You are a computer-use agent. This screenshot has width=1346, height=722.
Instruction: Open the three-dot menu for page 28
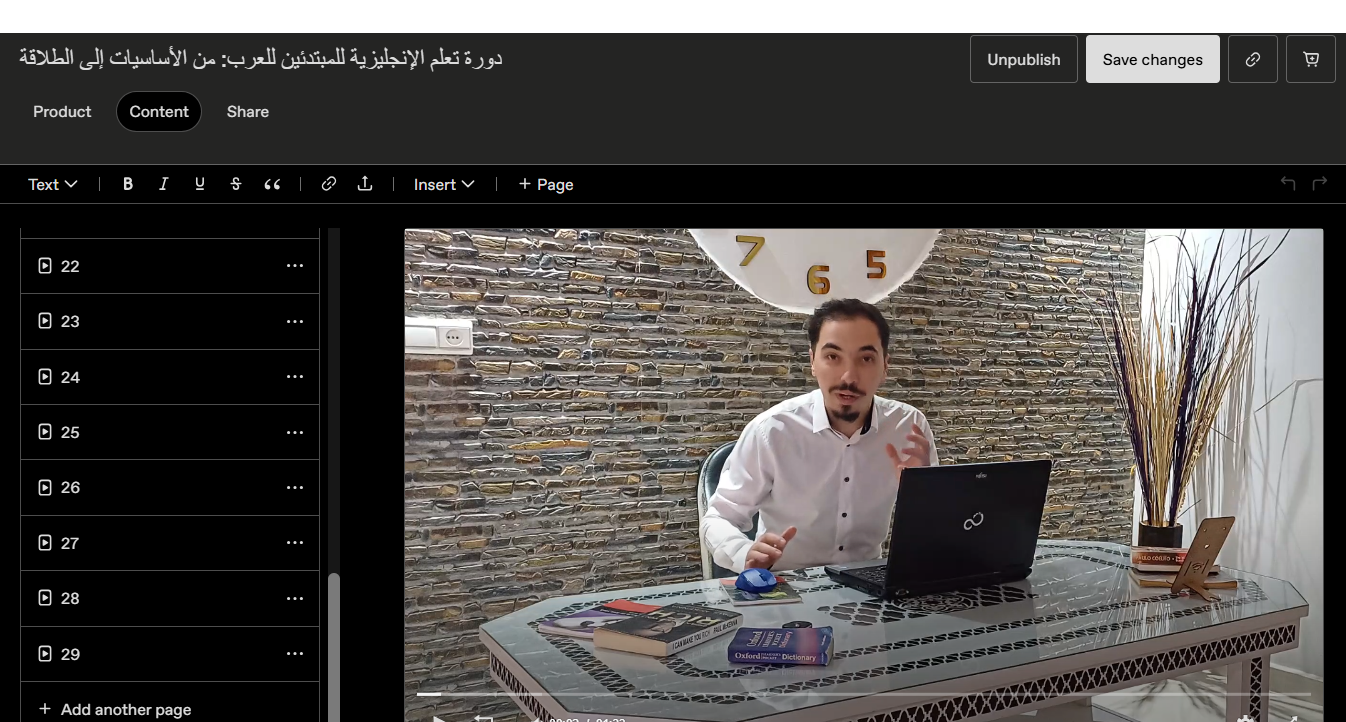point(295,598)
